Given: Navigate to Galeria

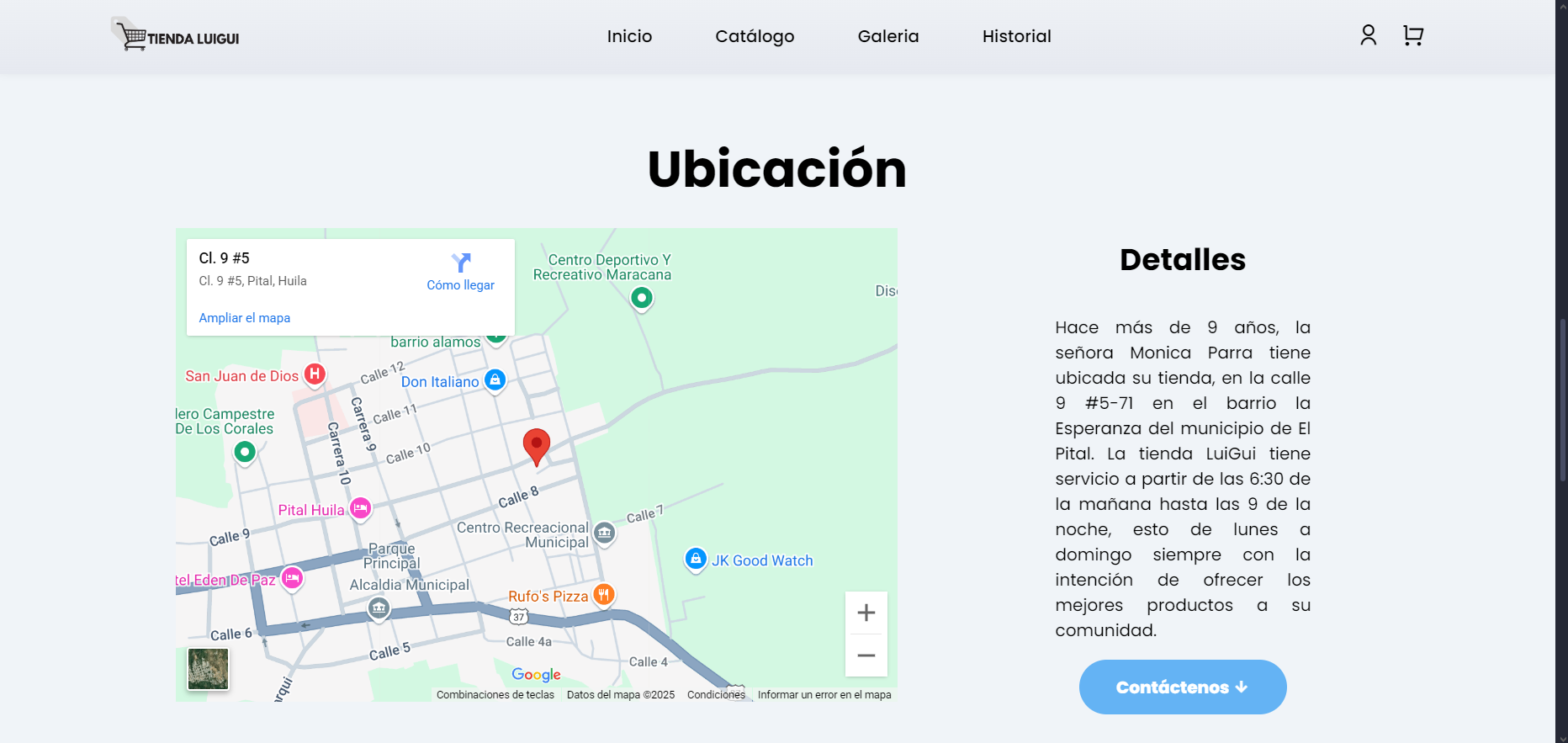Looking at the screenshot, I should [x=887, y=36].
